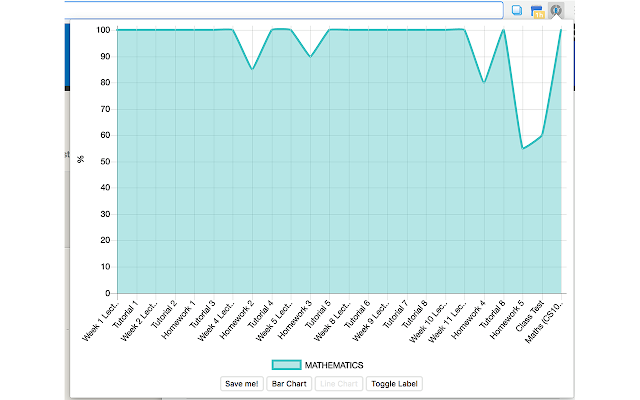Click the 'Week 10 Lec..' axis label
The image size is (640, 400).
click(x=427, y=322)
